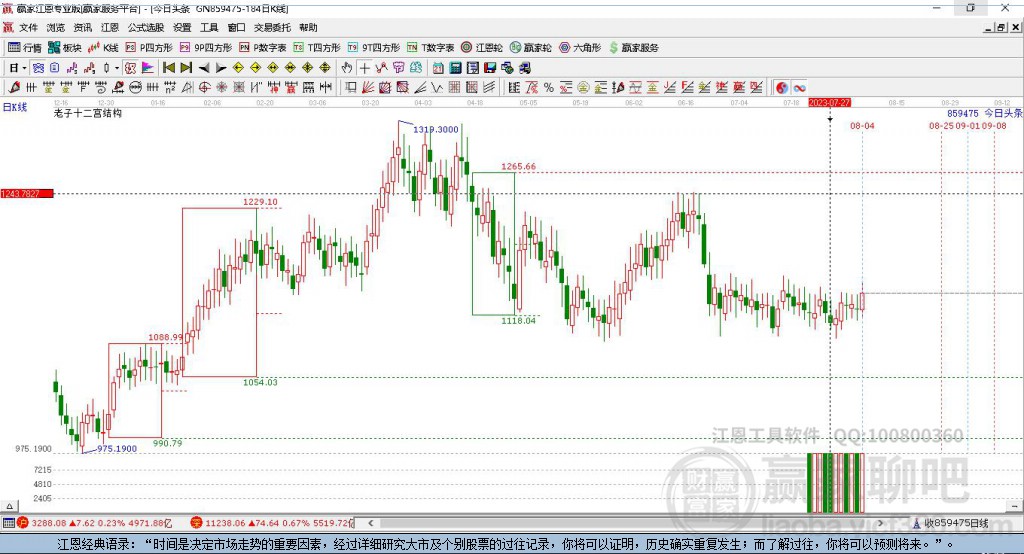Open the calculator icon in toolbar
This screenshot has width=1024, height=554.
pos(455,67)
